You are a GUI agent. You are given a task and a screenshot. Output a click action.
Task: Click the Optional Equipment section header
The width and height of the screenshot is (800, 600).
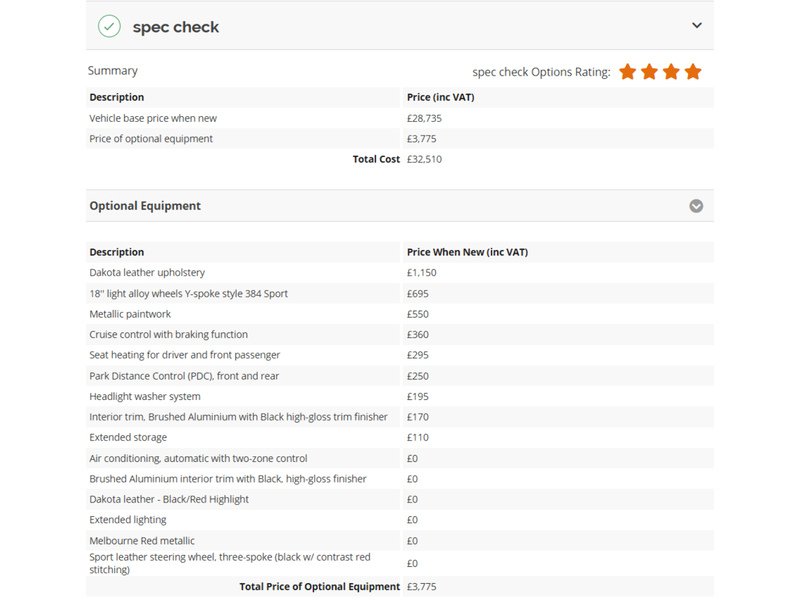(x=400, y=206)
